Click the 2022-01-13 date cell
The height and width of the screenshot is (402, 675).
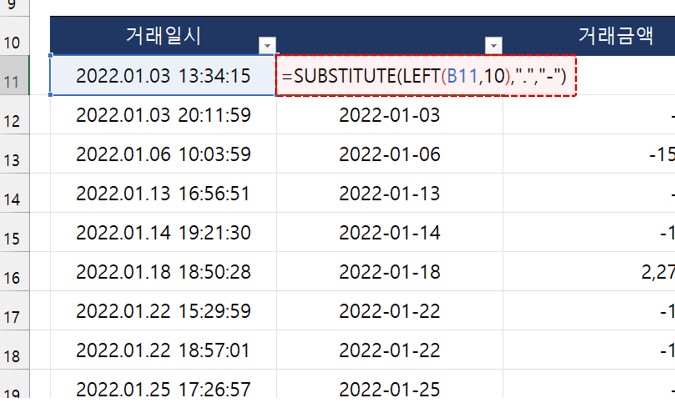point(389,193)
